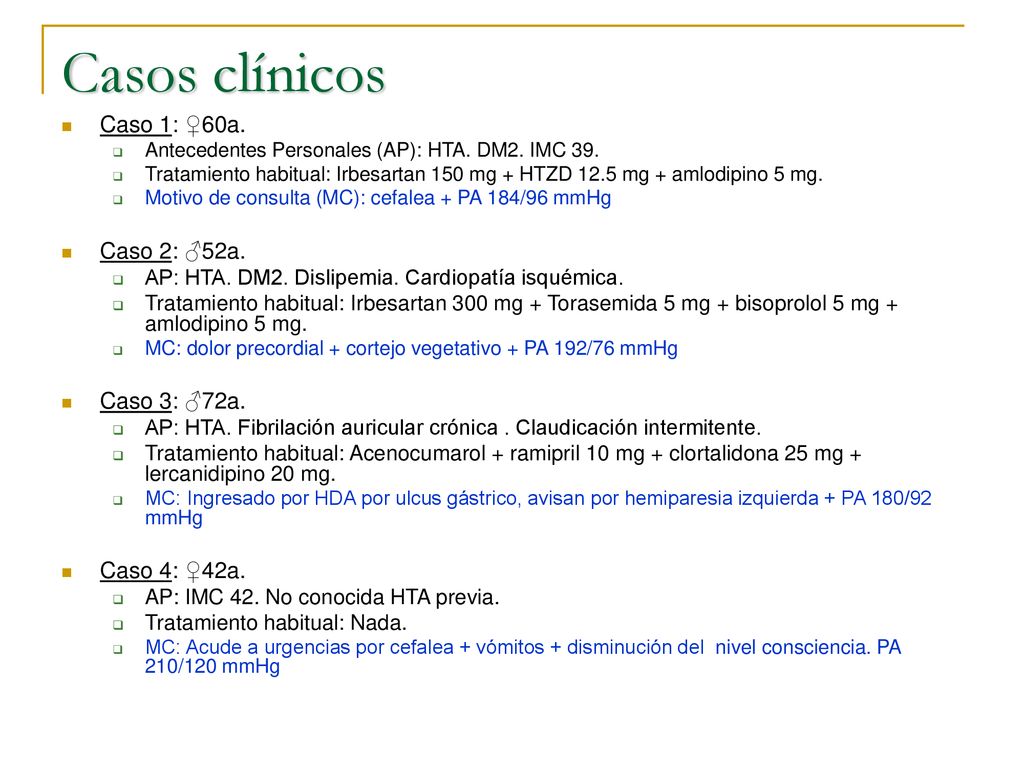Click the 'Caso 1' underlined heading

(135, 125)
